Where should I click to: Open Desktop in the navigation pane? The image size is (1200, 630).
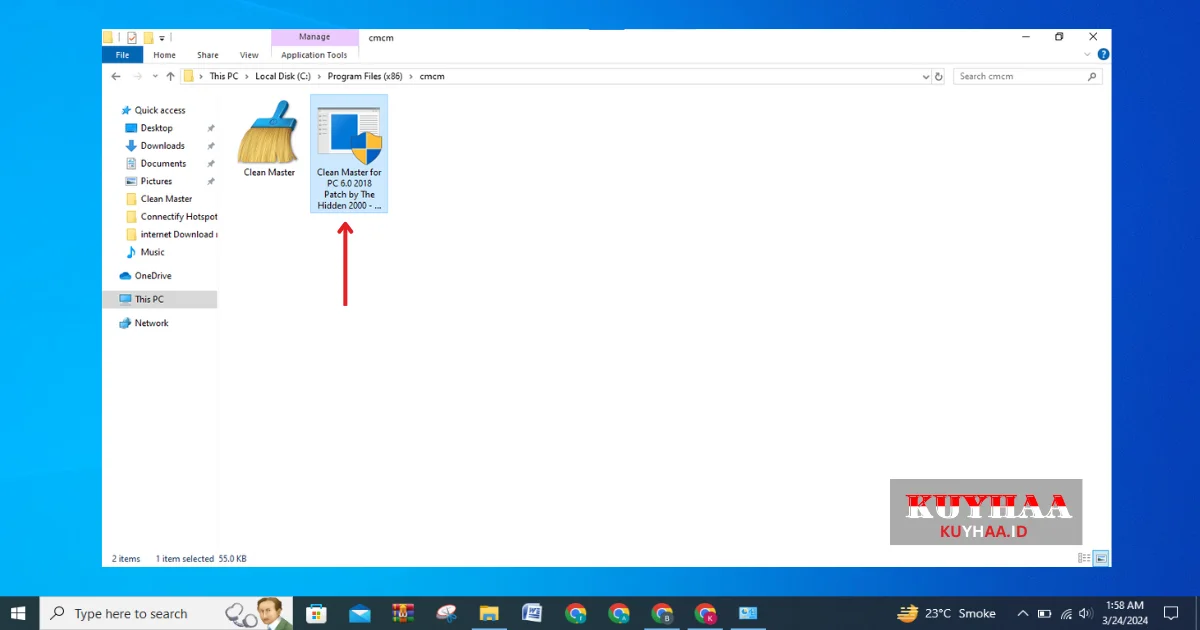157,128
